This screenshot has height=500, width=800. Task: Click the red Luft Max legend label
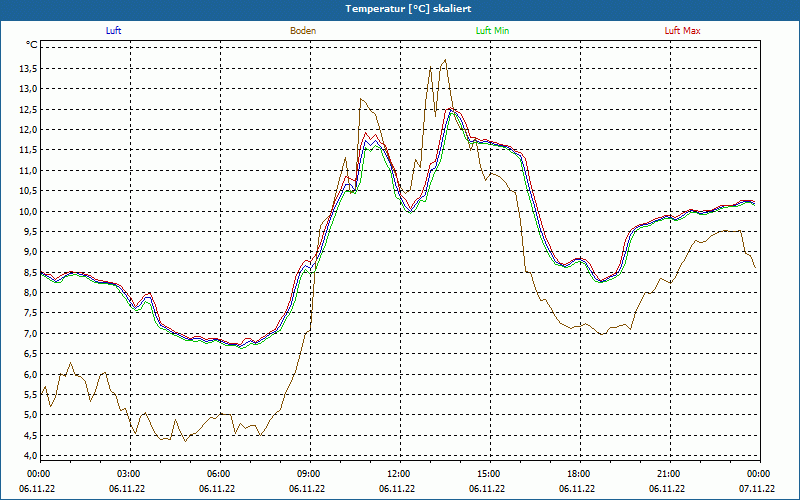click(682, 31)
